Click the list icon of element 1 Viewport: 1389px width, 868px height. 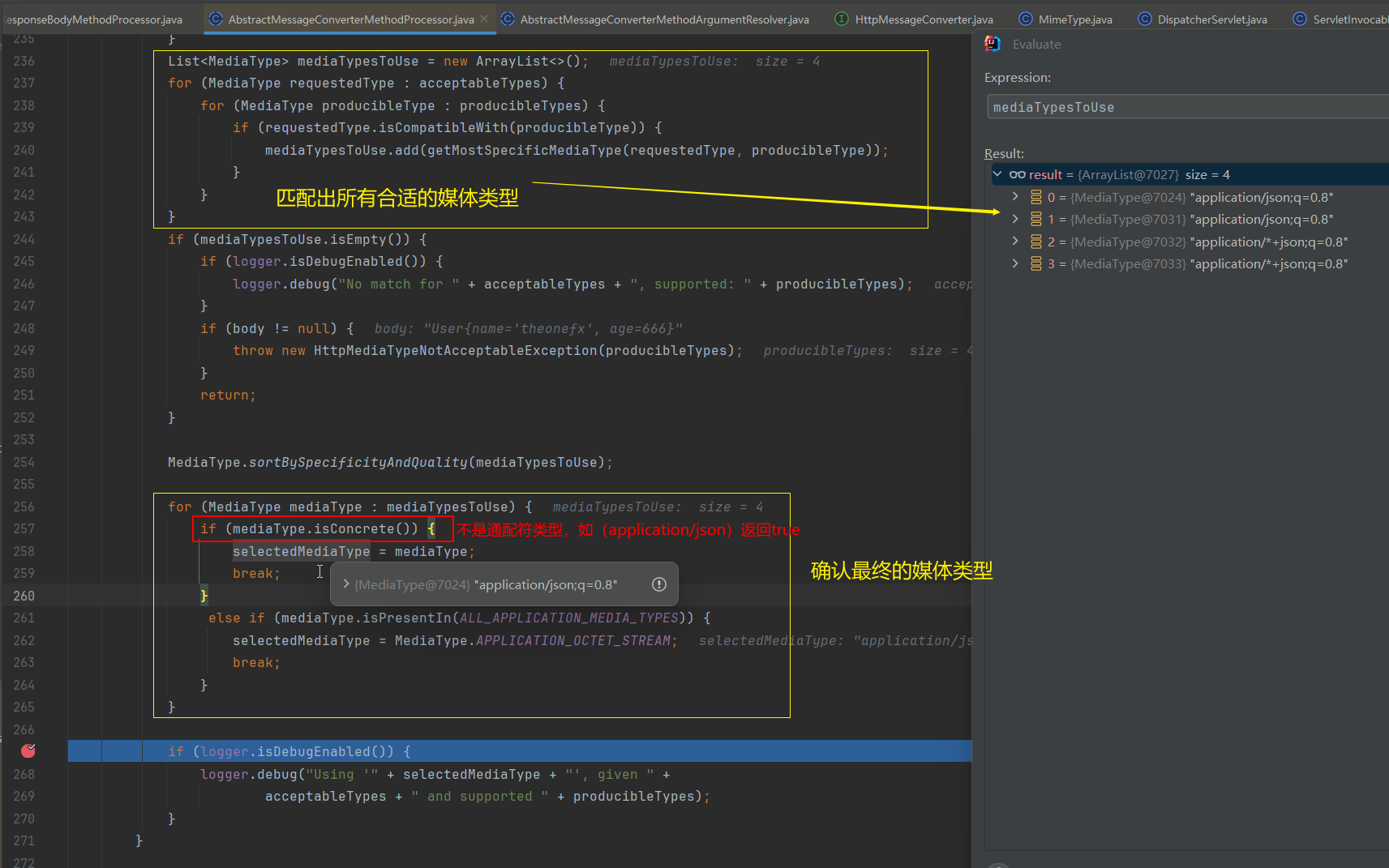1035,219
